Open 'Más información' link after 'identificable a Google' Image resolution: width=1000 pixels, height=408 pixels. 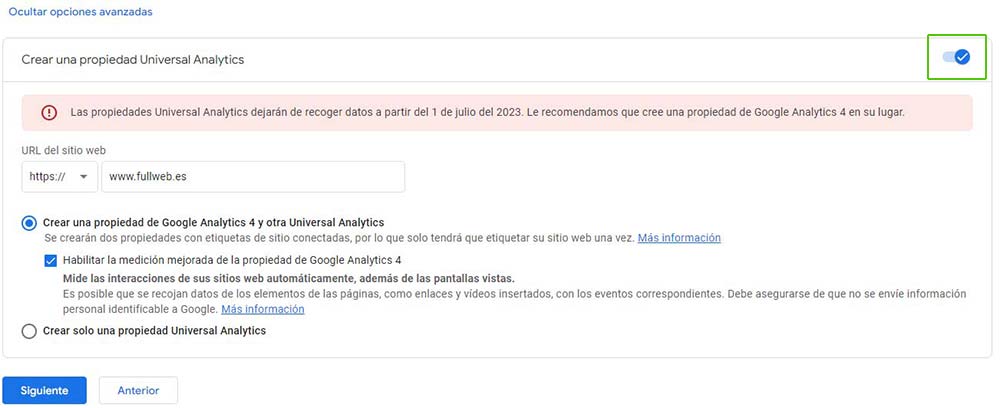(x=263, y=309)
